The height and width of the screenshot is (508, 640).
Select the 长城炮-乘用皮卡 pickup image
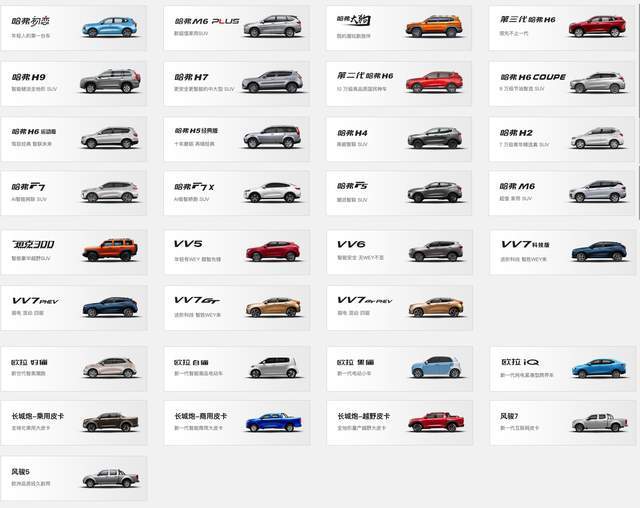(110, 422)
